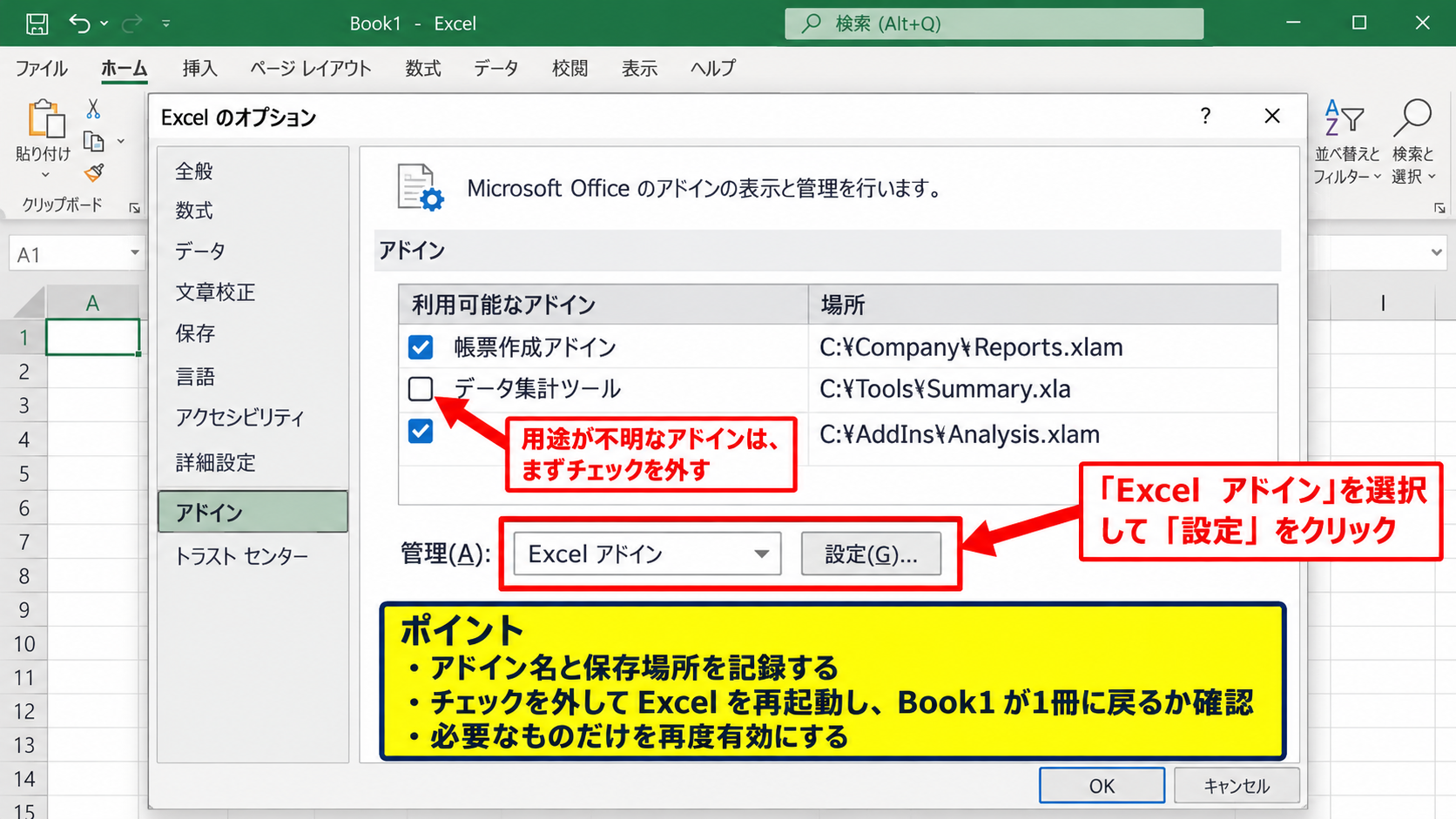Click the 並べ替えとフィルター sort icon
This screenshot has width=1456, height=819.
pos(1344,118)
